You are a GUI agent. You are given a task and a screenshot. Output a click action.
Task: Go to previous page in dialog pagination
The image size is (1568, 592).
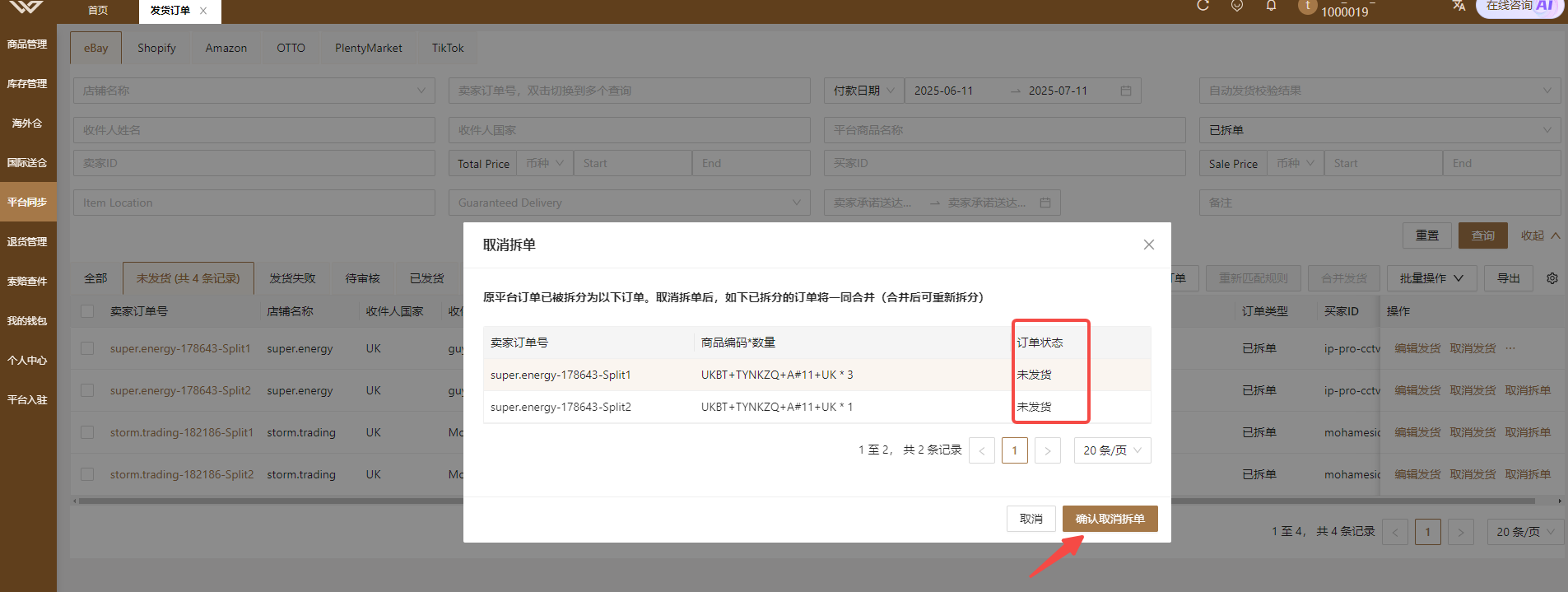(982, 450)
